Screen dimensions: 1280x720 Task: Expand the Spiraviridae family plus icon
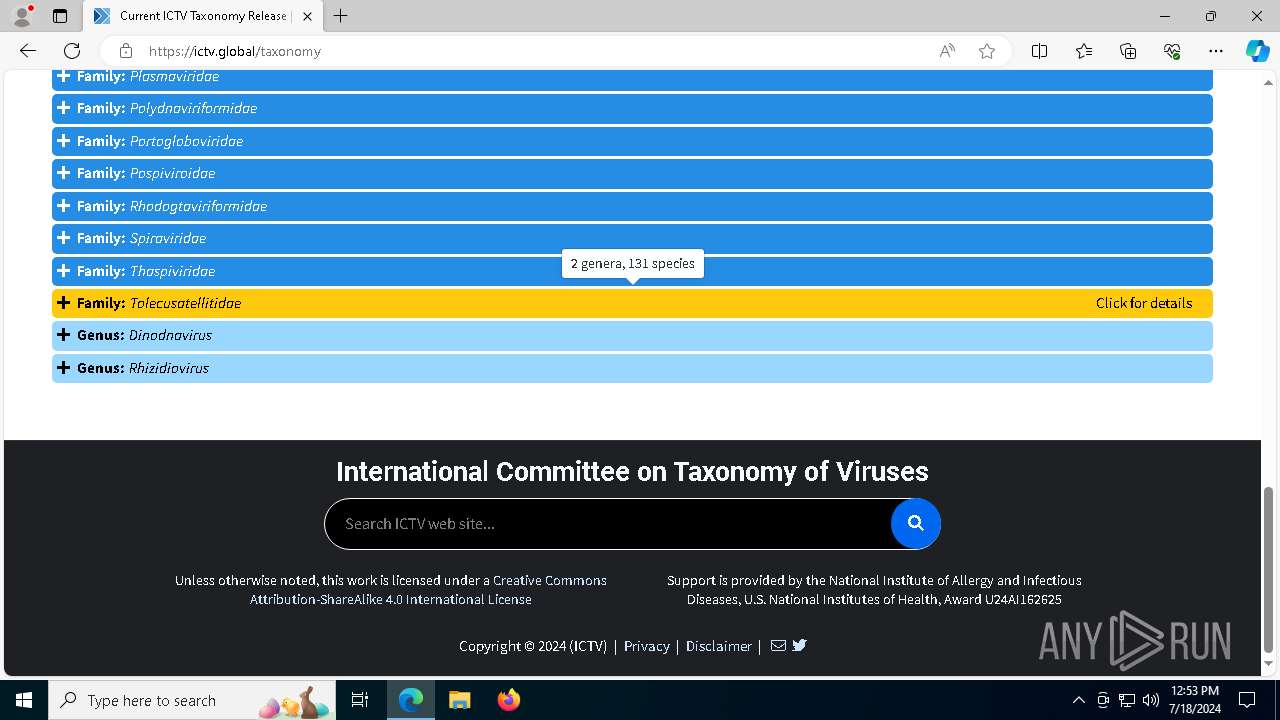(x=64, y=238)
